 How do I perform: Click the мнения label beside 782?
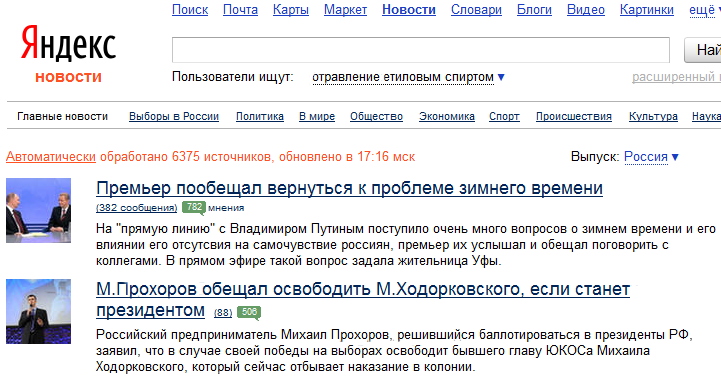(x=226, y=208)
